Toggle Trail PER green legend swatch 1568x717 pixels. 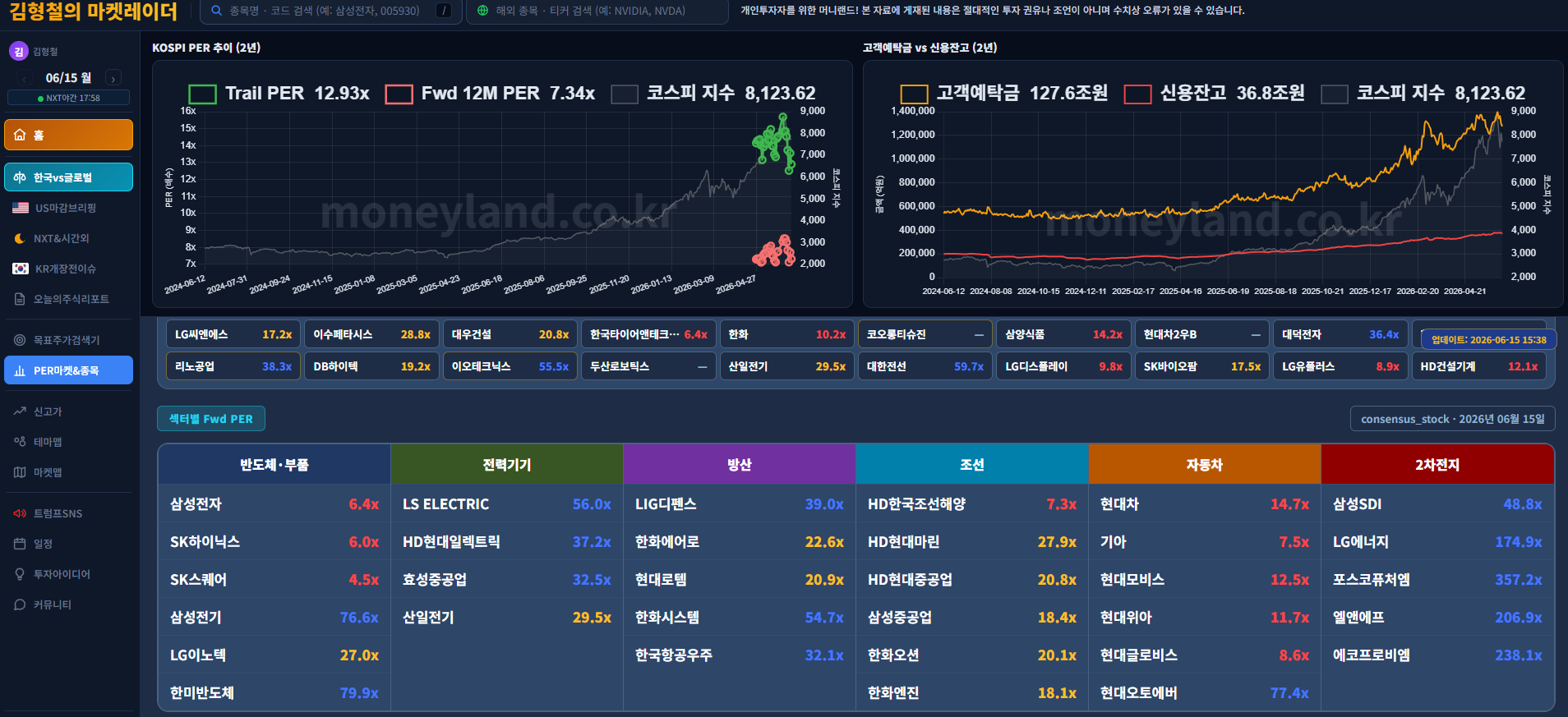[202, 94]
